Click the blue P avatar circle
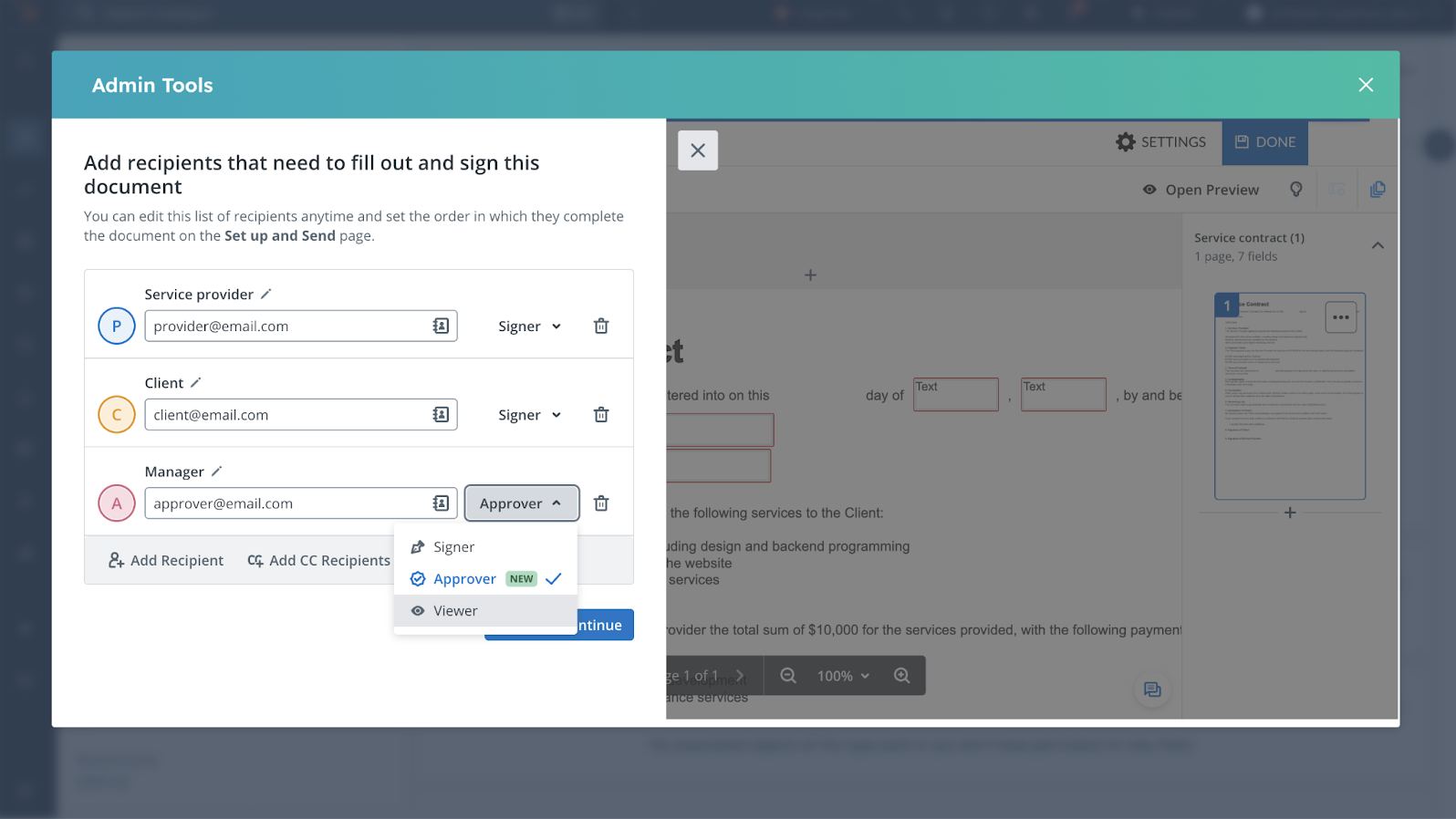 tap(117, 326)
